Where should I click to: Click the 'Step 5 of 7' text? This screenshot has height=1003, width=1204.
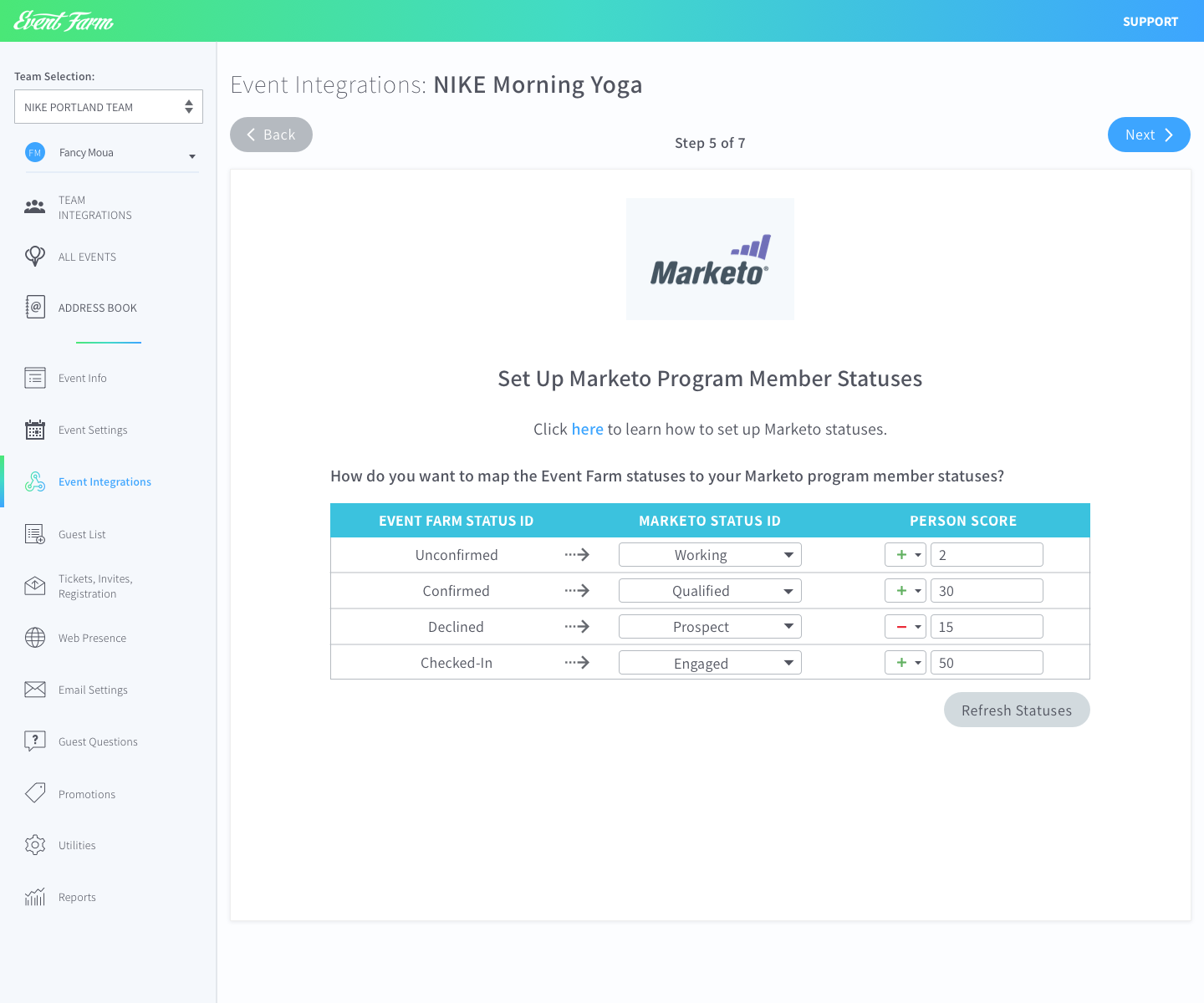coord(710,143)
